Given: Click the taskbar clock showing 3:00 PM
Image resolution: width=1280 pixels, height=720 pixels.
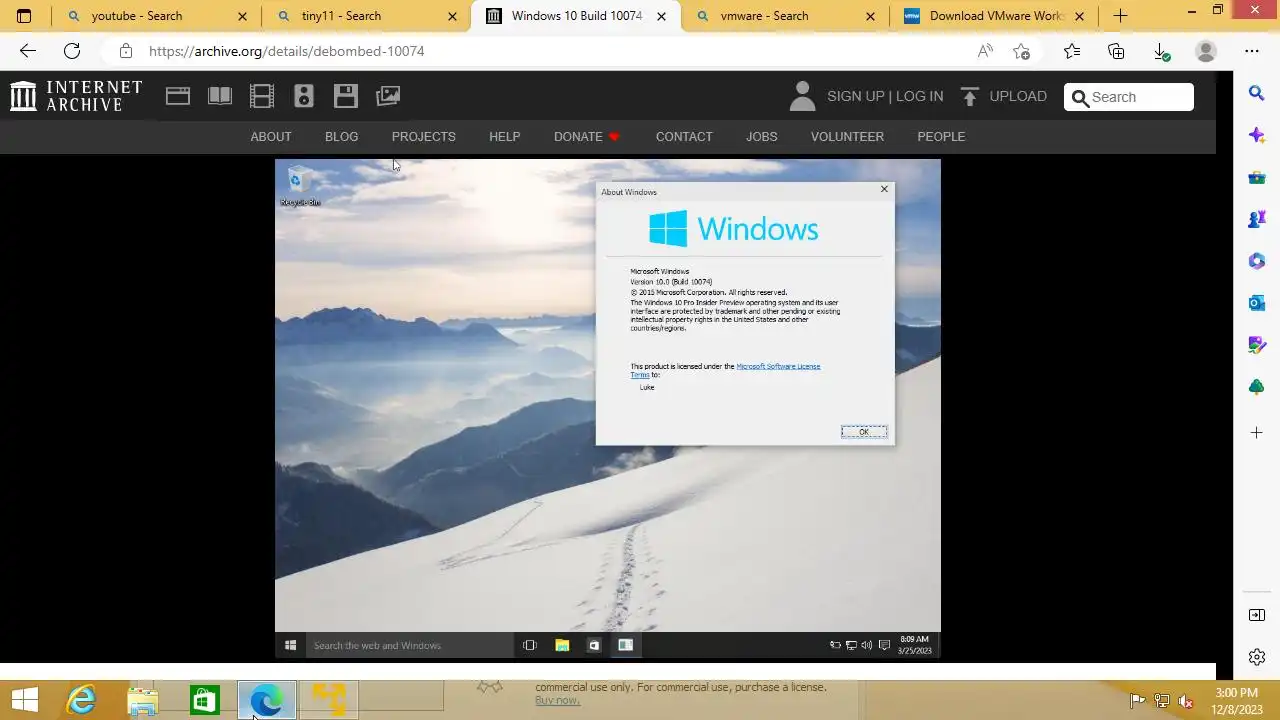Looking at the screenshot, I should tap(1237, 700).
